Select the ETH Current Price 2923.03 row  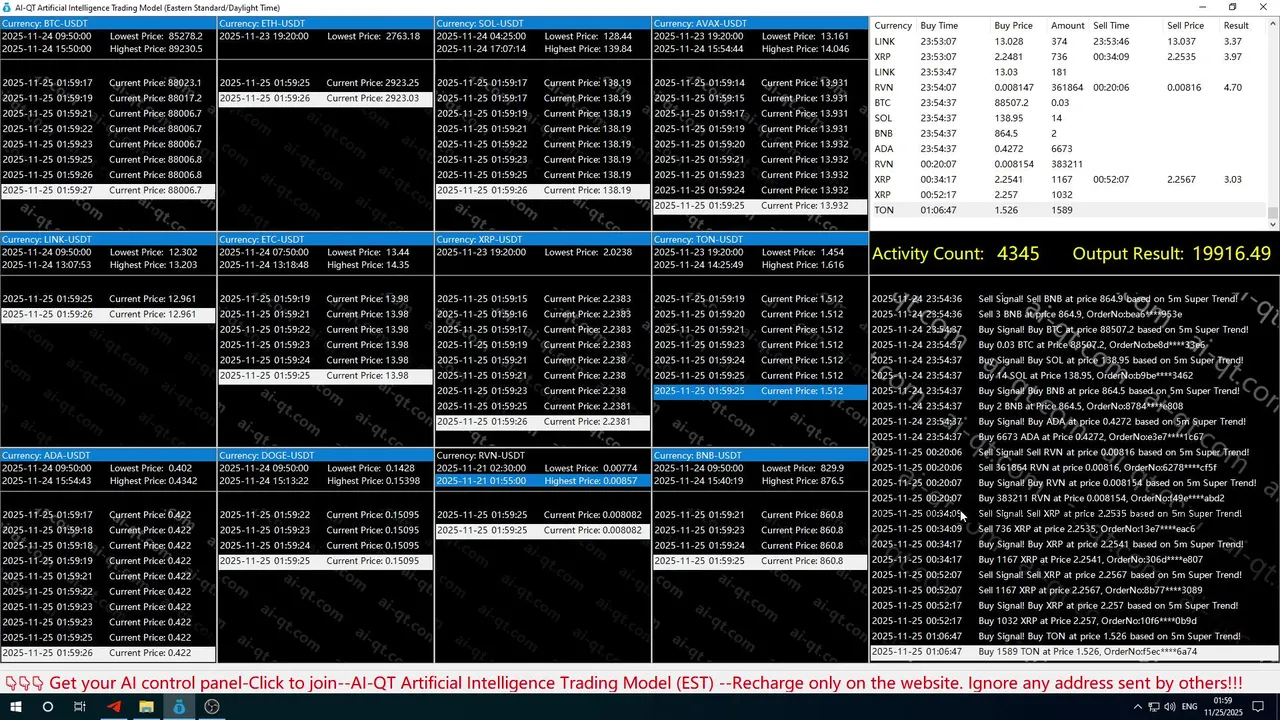pos(325,99)
